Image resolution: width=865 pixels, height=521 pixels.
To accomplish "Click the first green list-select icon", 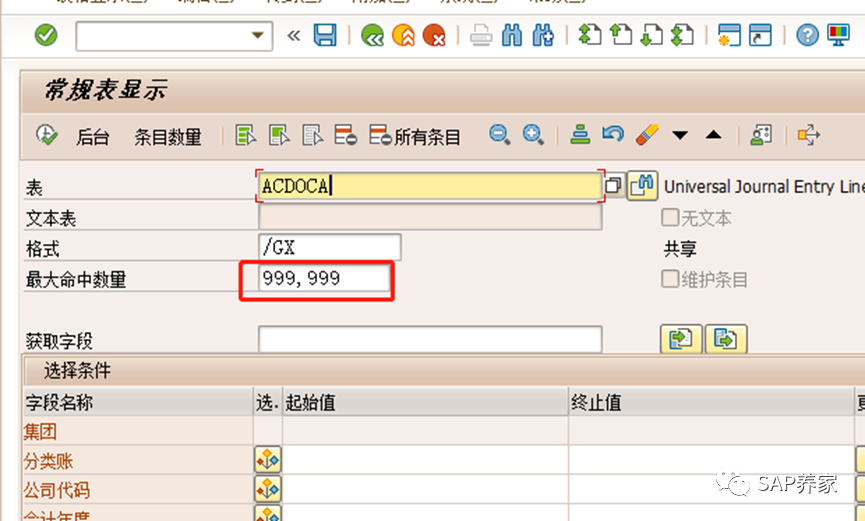I will (245, 135).
